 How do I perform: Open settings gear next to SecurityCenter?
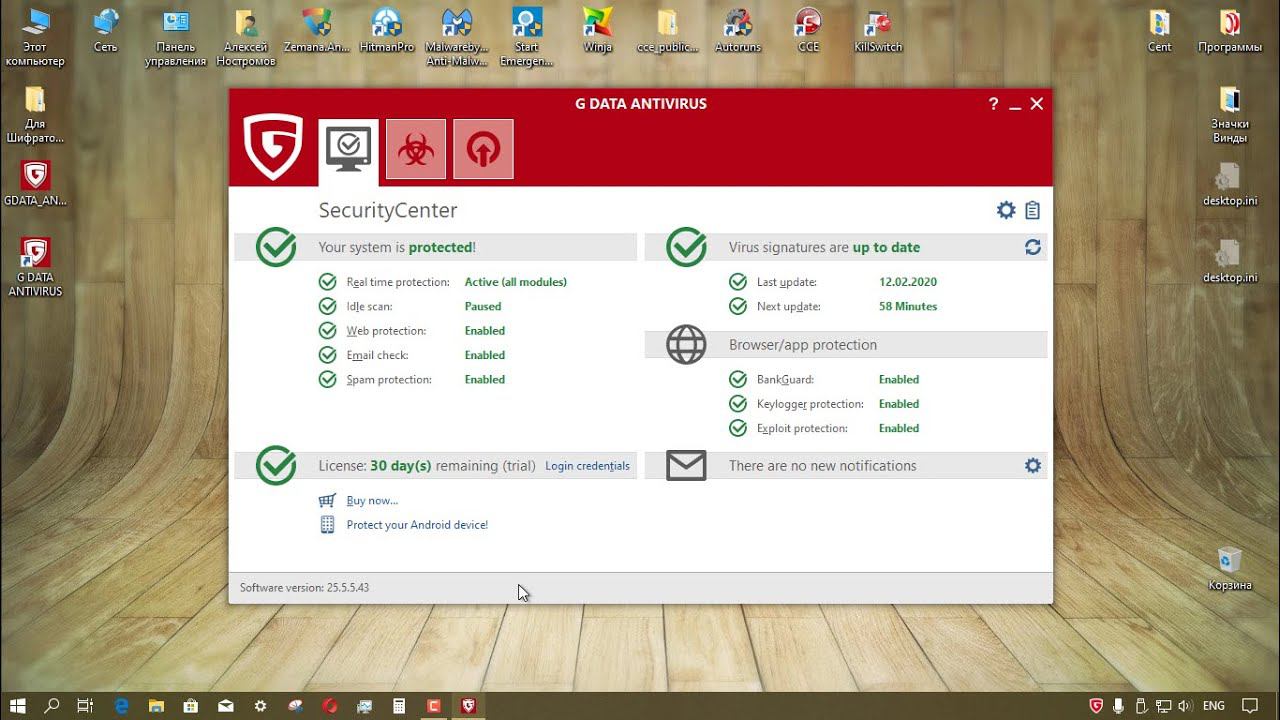point(1006,210)
